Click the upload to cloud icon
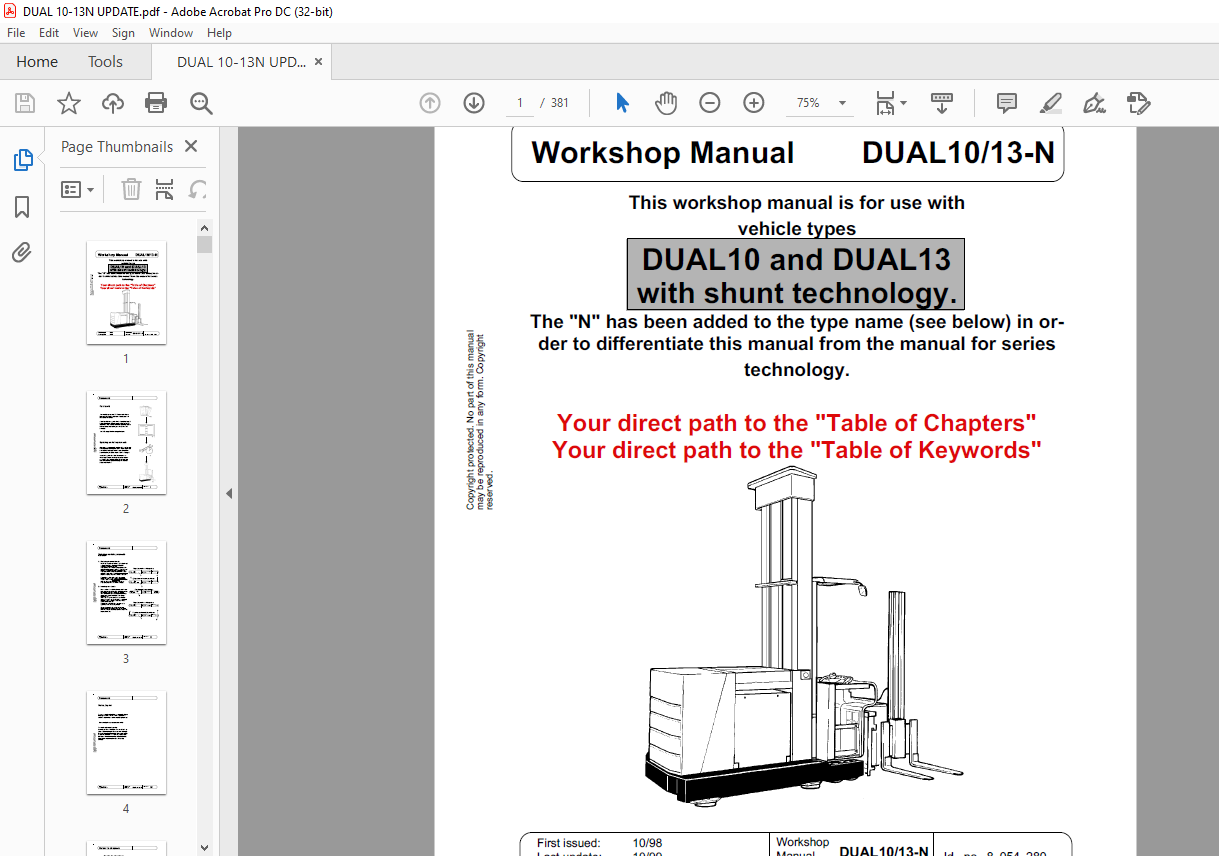The width and height of the screenshot is (1219, 856). (113, 103)
